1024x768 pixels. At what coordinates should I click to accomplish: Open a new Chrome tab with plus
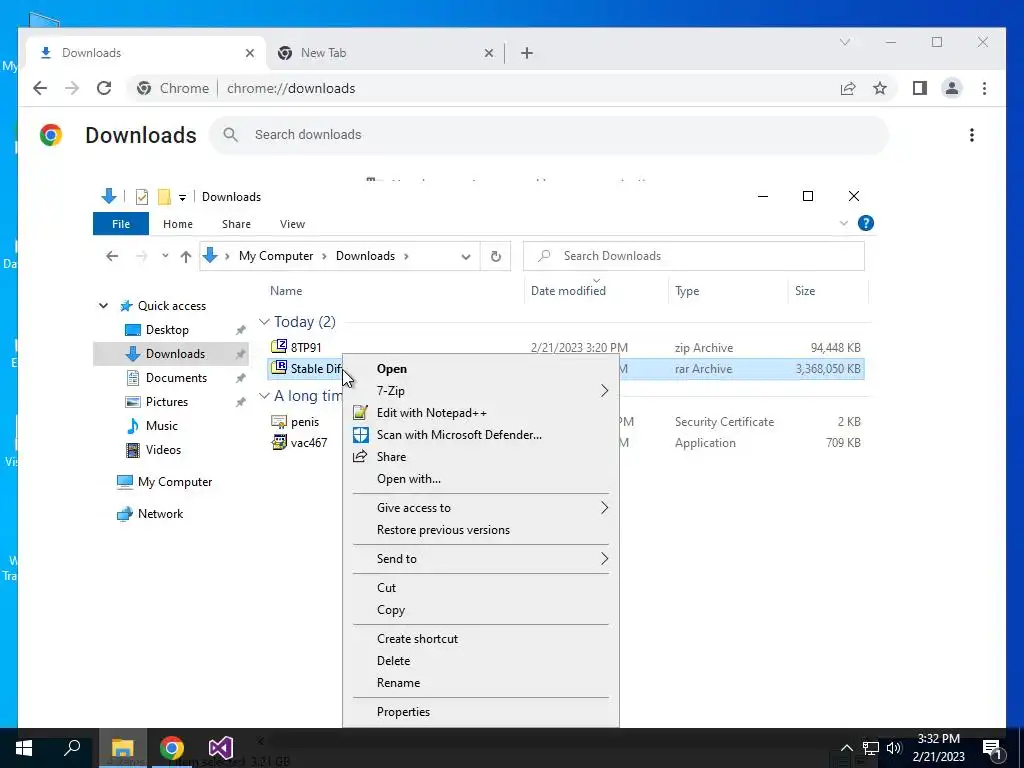(527, 53)
